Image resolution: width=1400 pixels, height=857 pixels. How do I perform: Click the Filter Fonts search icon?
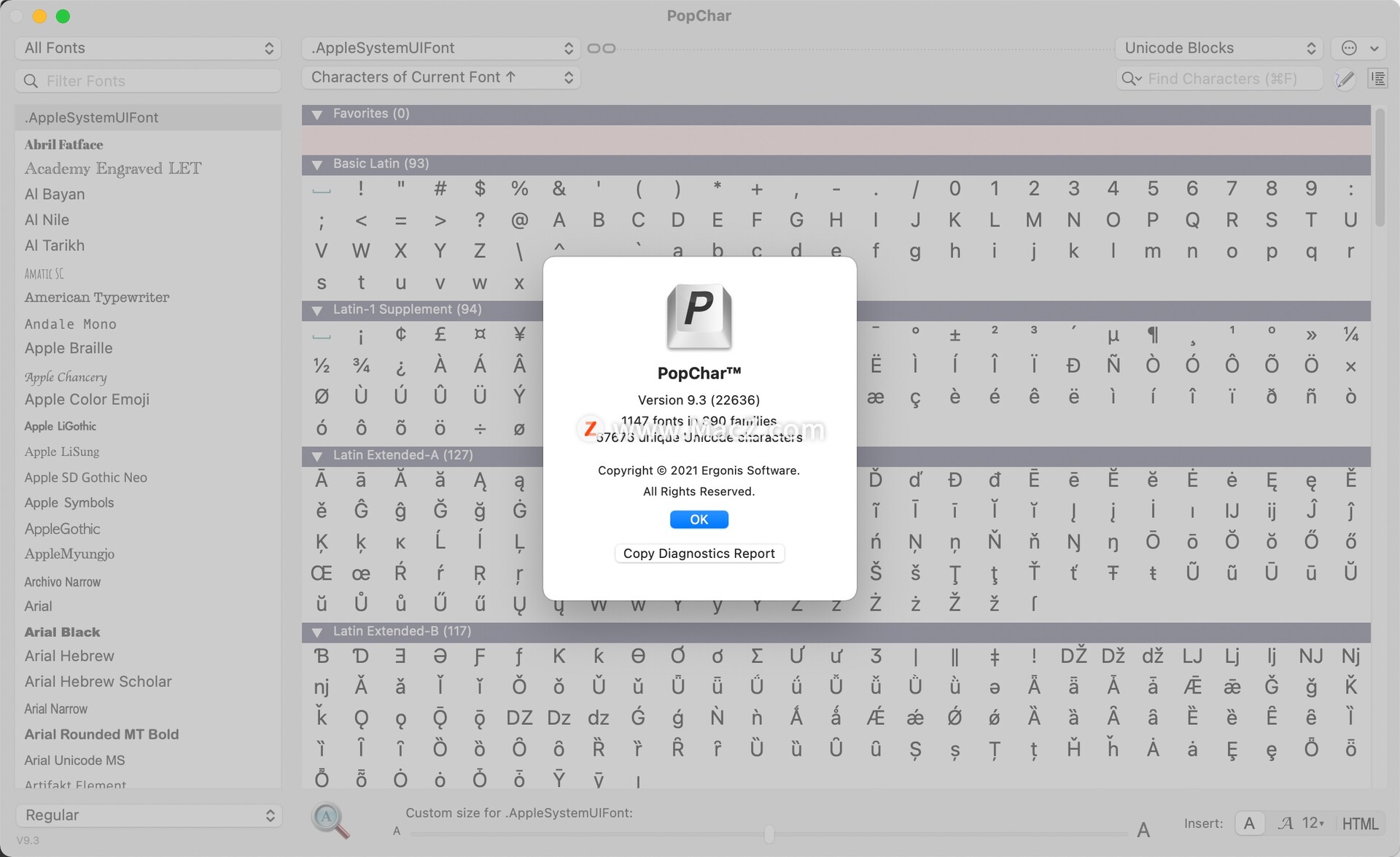click(x=31, y=81)
